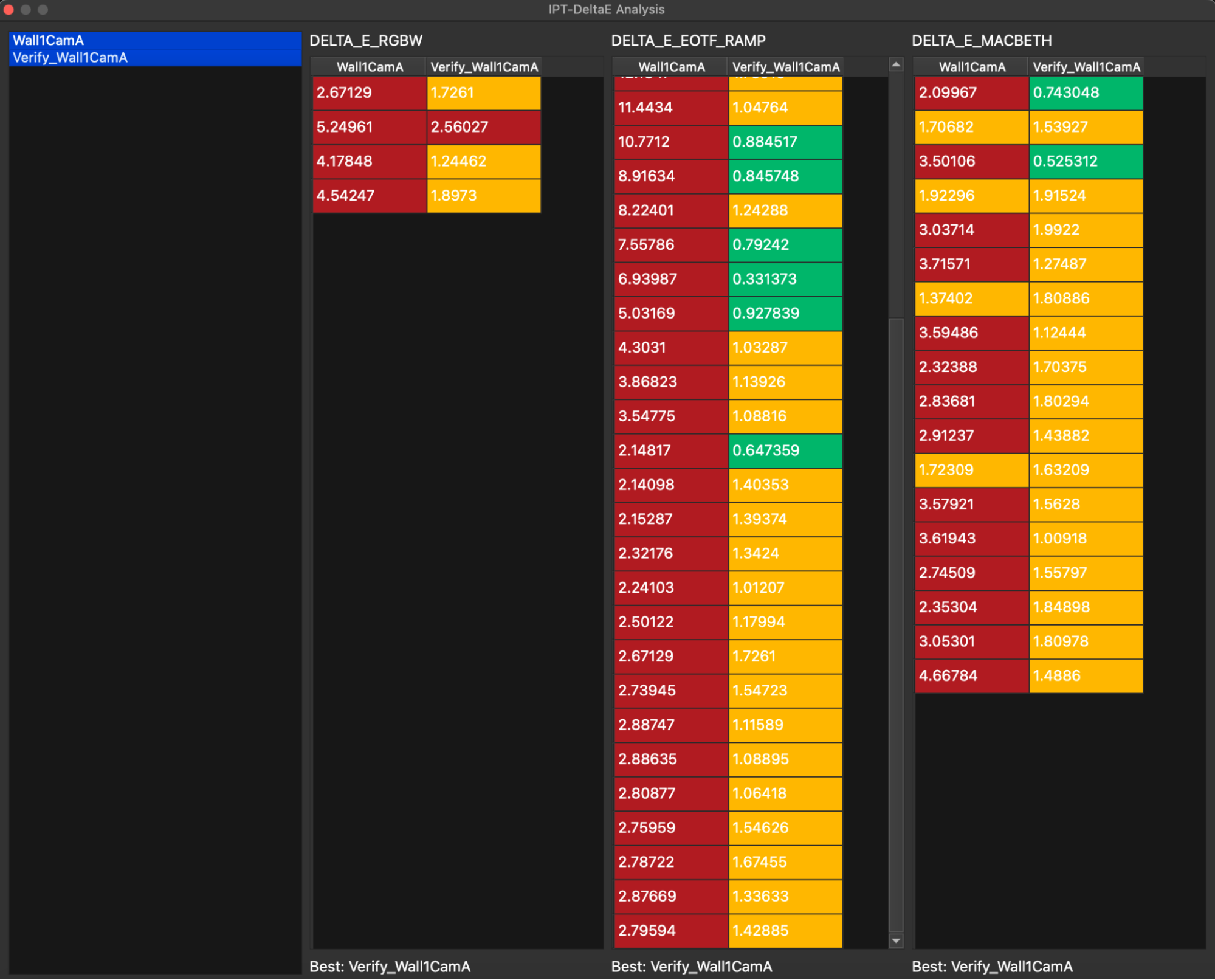Select the 4.66784 cell in MACBETH table

click(971, 676)
